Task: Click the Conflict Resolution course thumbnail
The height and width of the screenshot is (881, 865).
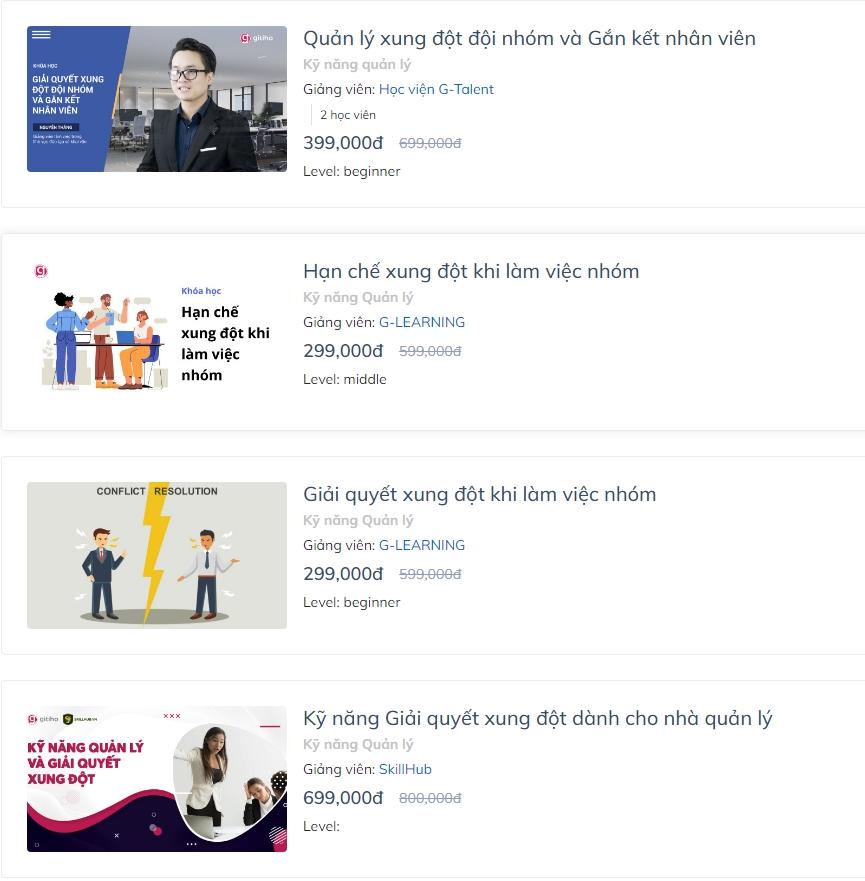Action: coord(157,555)
